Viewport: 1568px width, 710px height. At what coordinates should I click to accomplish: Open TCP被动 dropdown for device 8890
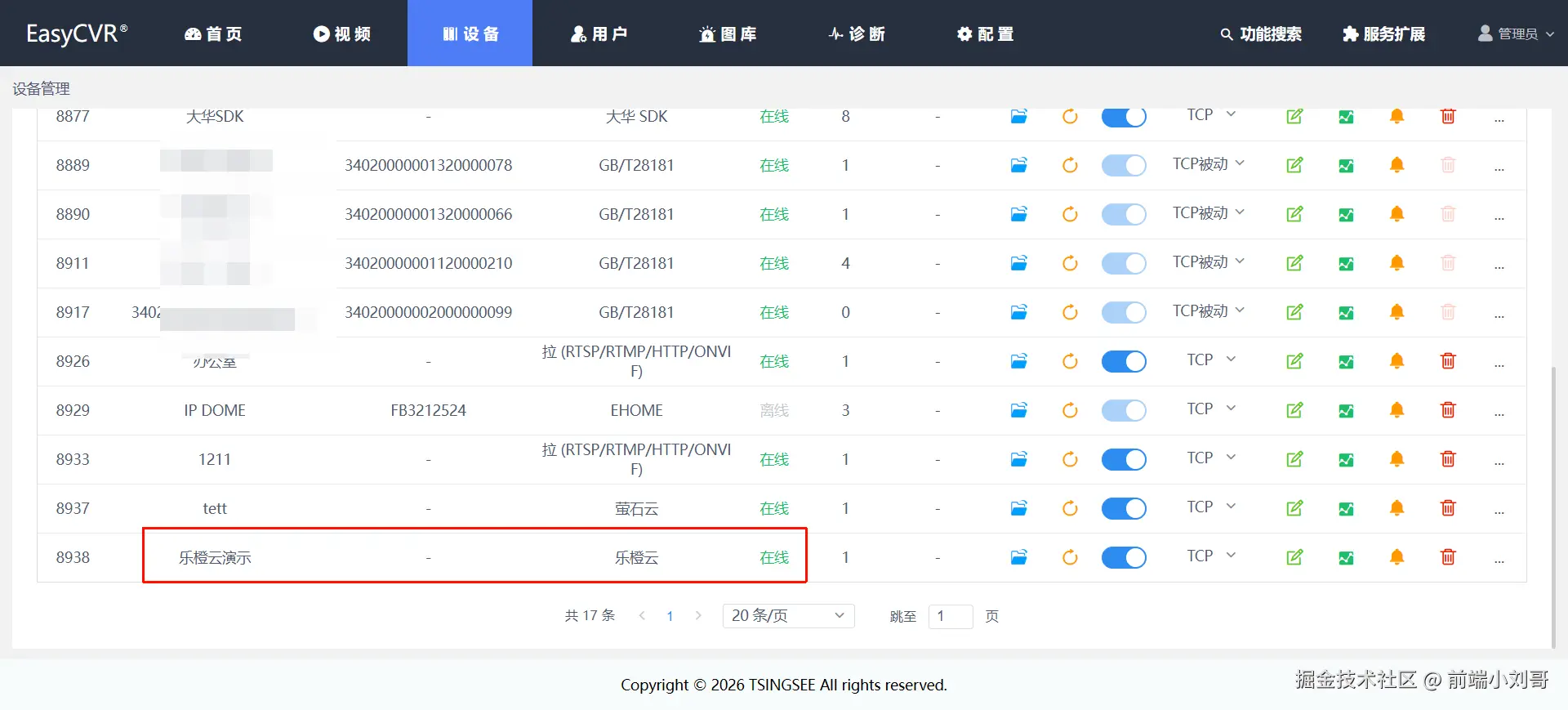click(x=1209, y=213)
